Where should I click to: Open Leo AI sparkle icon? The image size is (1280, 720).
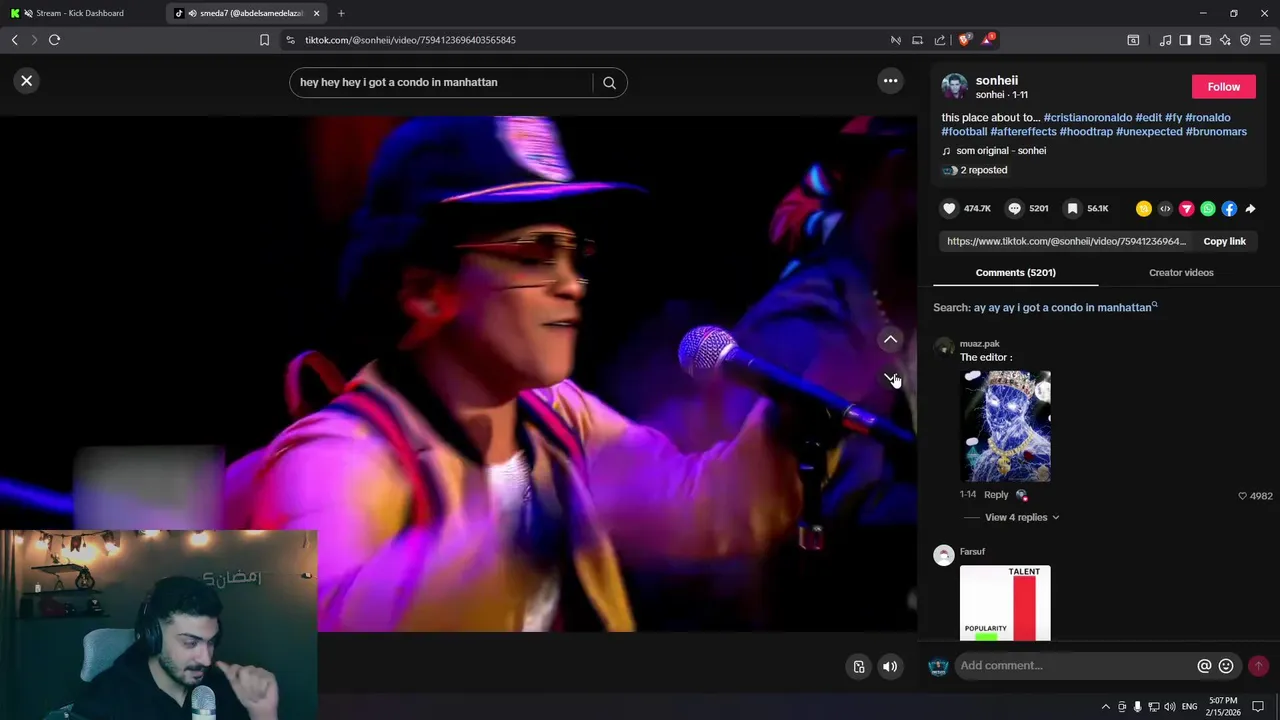pyautogui.click(x=1225, y=40)
